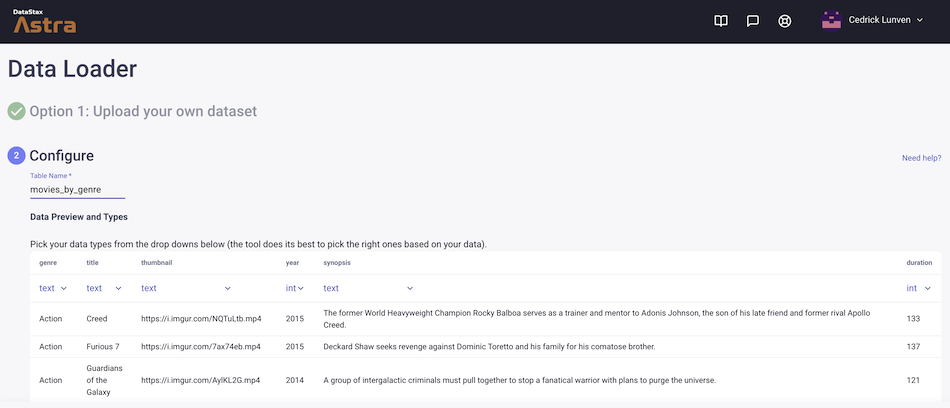The width and height of the screenshot is (950, 408).
Task: Open title column data type dropdown
Action: click(104, 288)
